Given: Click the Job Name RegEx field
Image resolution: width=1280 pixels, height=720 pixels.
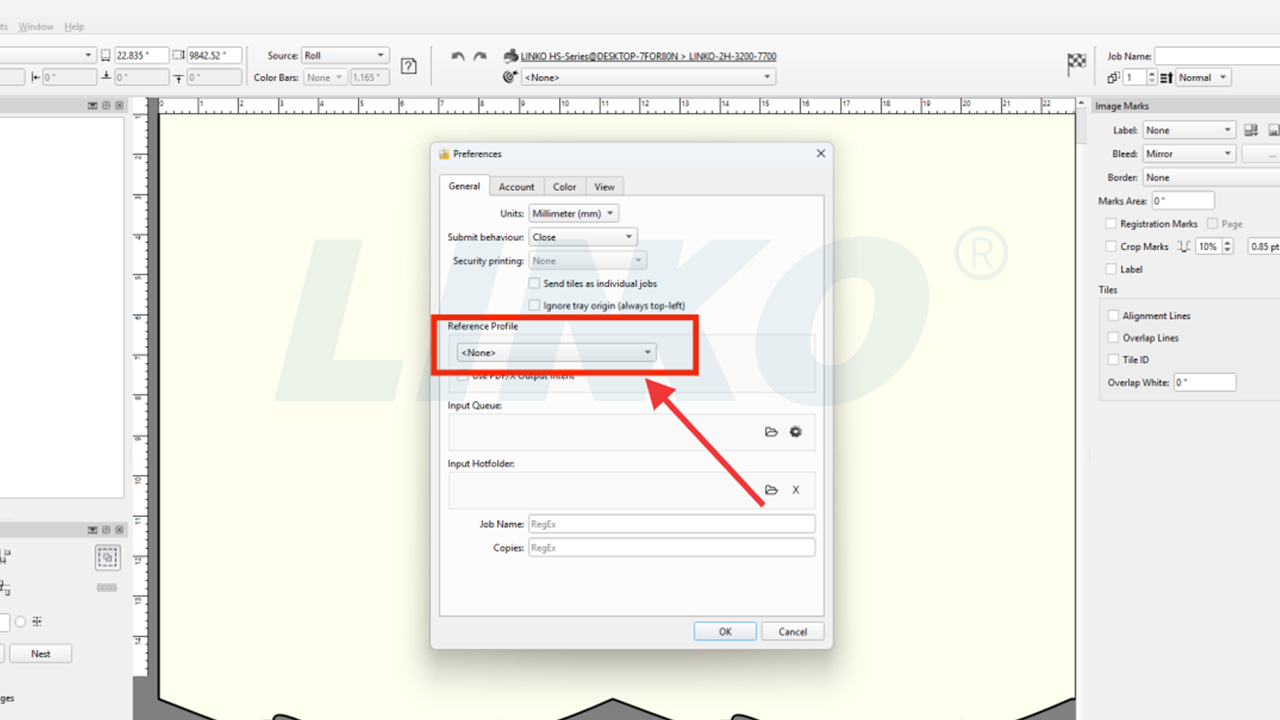Looking at the screenshot, I should coord(671,524).
